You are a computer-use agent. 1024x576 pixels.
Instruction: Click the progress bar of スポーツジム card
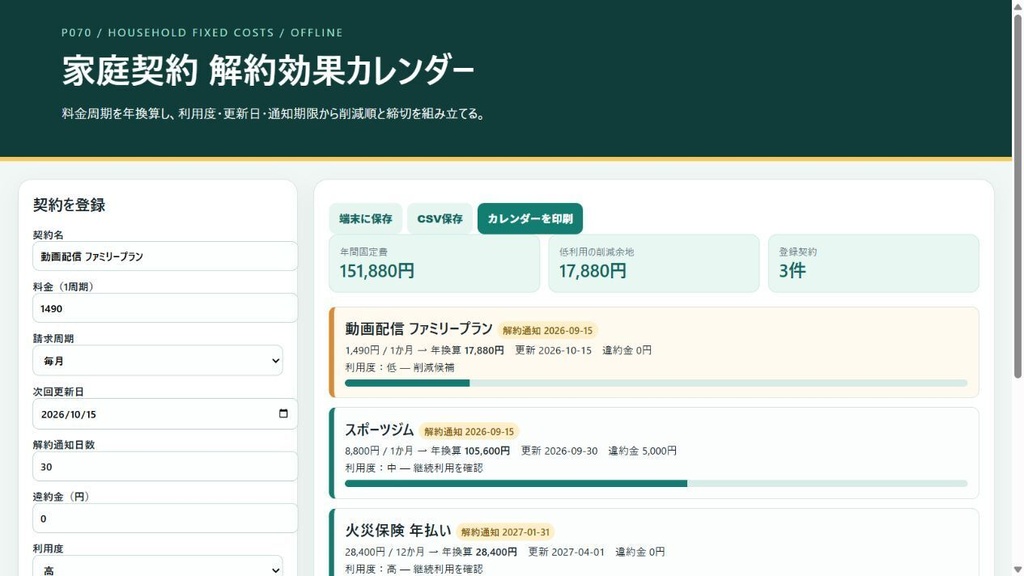coord(656,484)
